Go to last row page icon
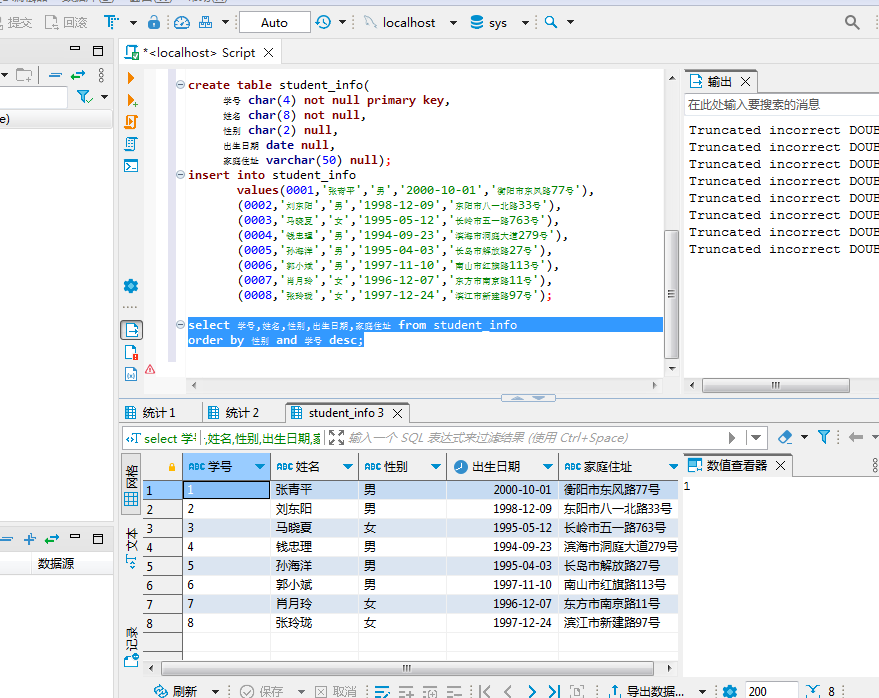The image size is (879, 698). click(x=554, y=691)
